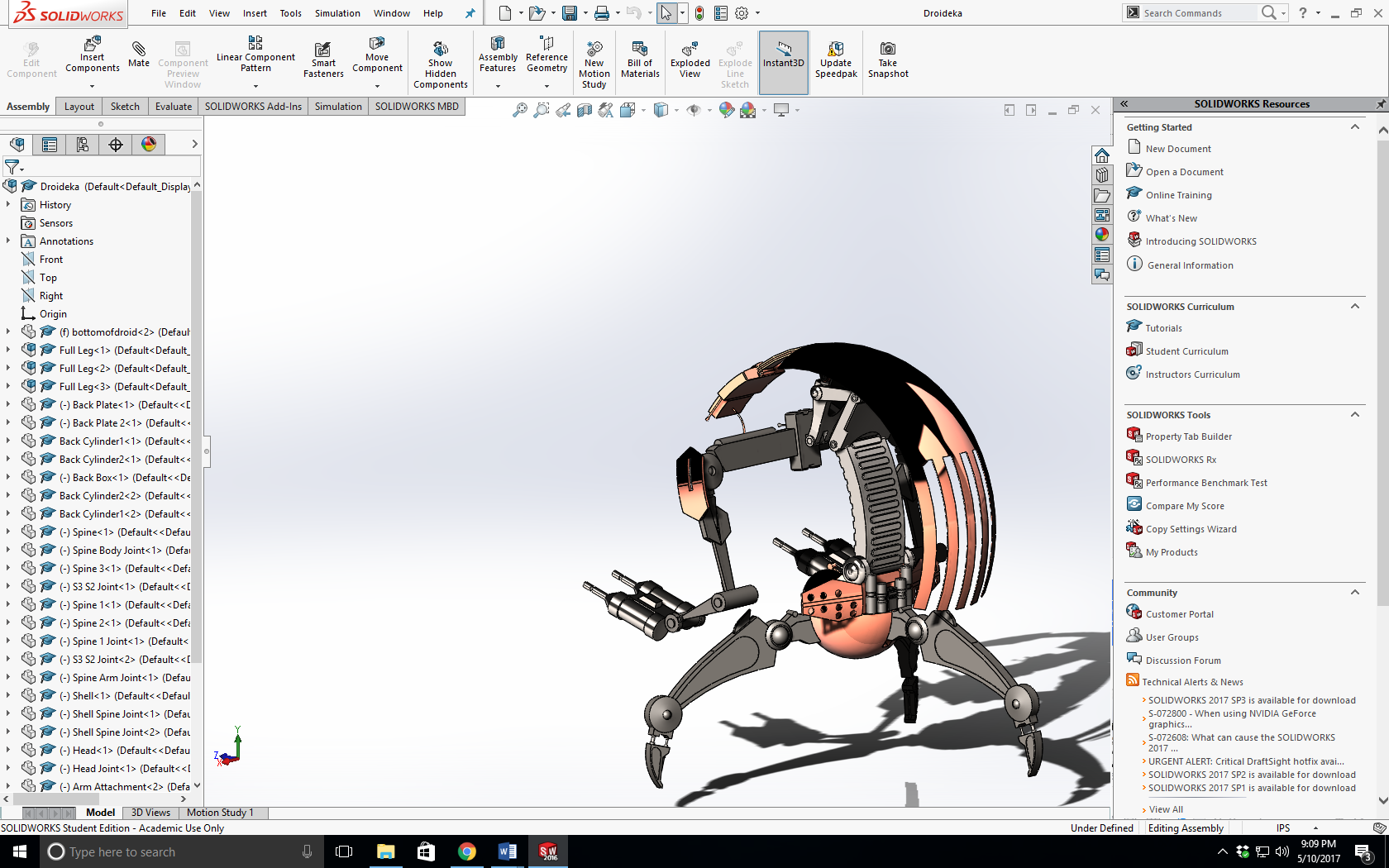Click Insert Components tool

point(93,55)
